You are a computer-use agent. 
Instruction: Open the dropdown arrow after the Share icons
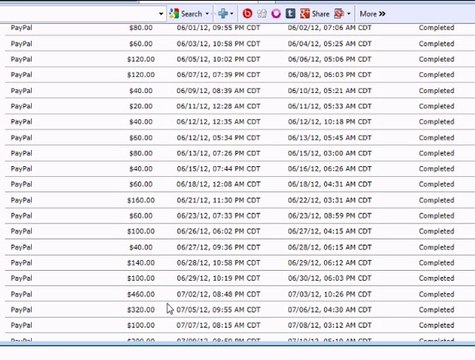tap(349, 14)
